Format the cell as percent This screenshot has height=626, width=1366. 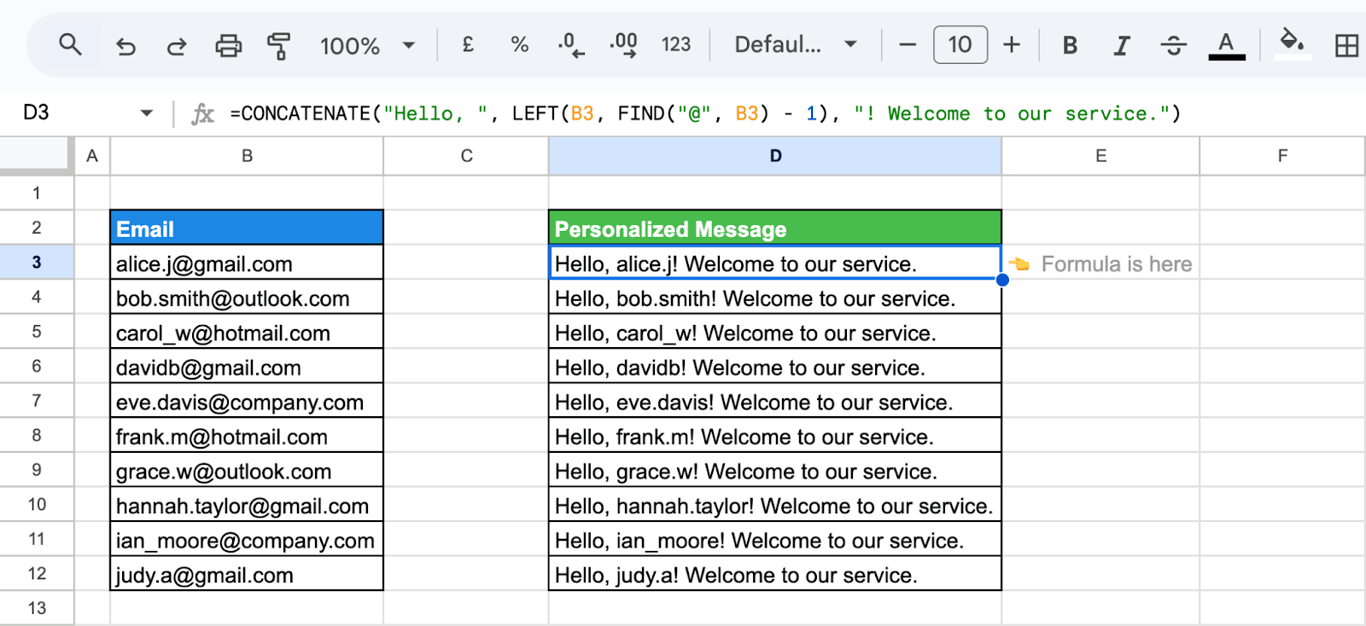tap(519, 44)
